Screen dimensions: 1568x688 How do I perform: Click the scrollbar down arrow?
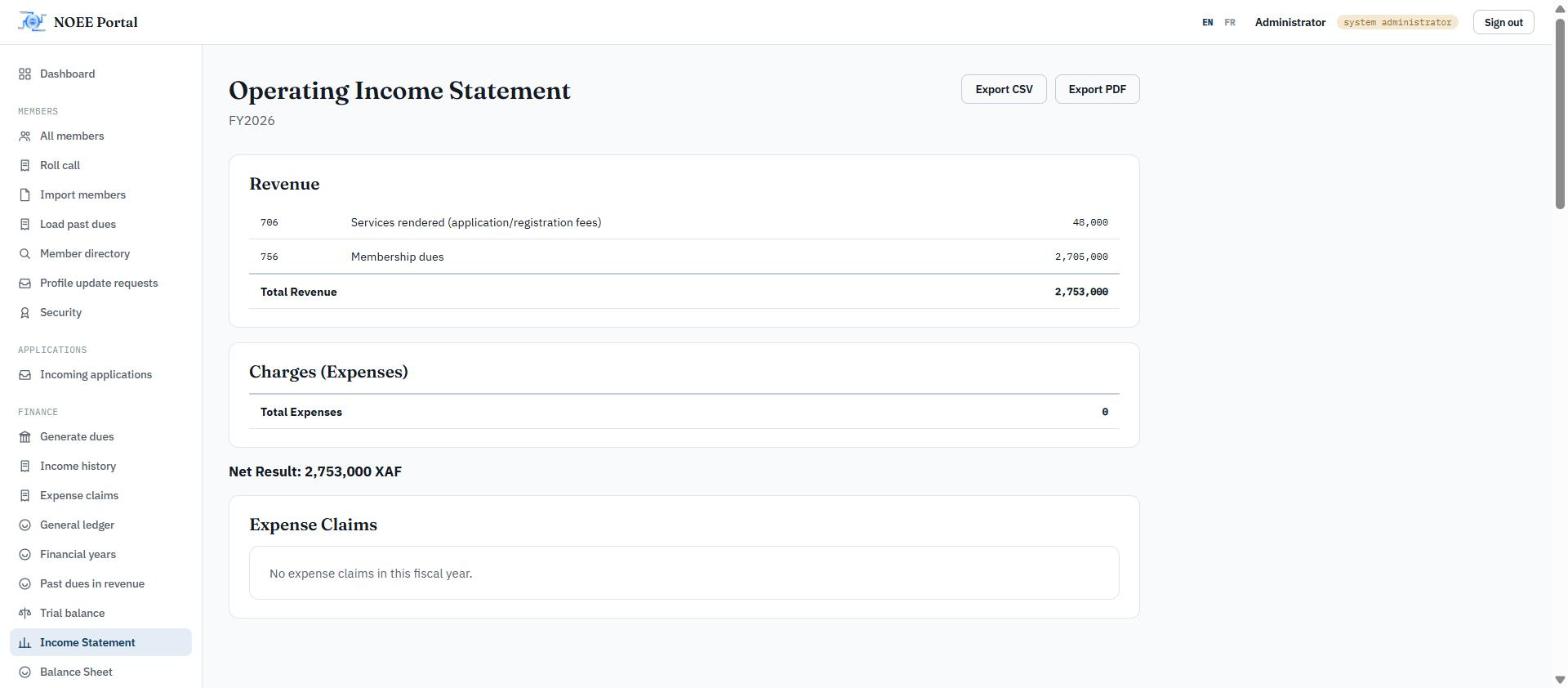[x=1560, y=680]
